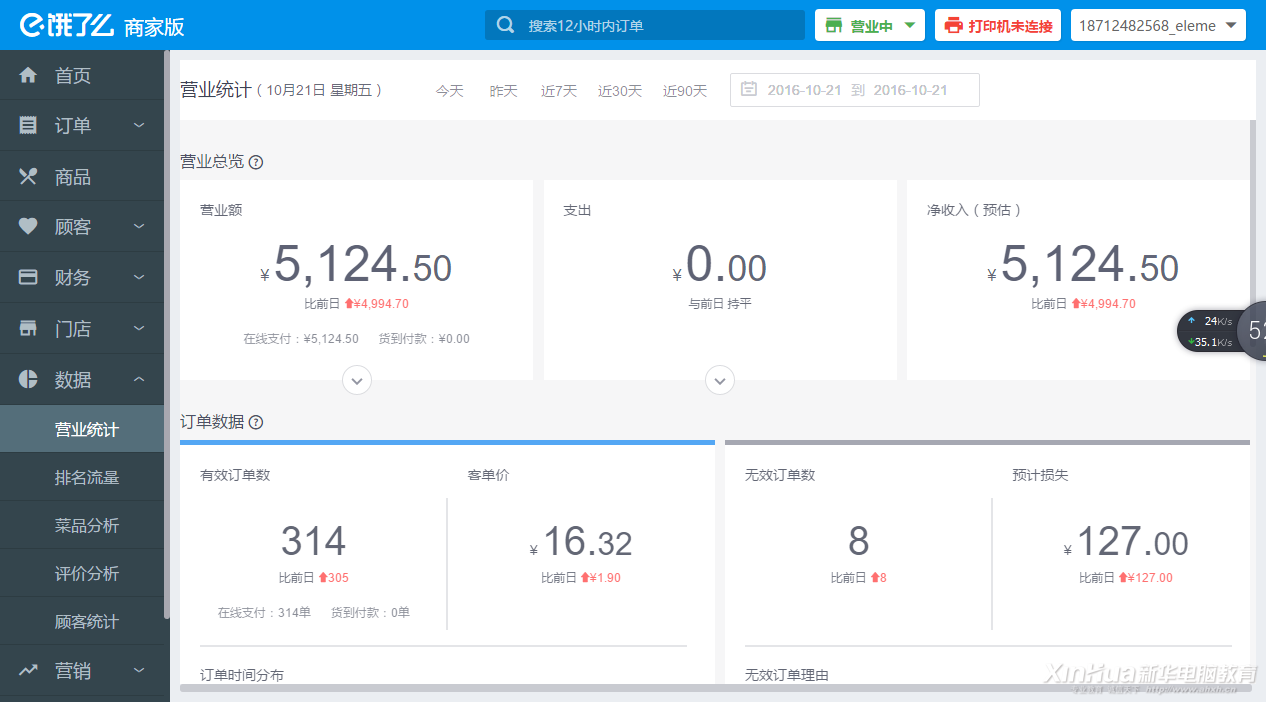Screen dimensions: 1266x702
Task: Click the pie chart 数据 icon
Action: point(28,380)
